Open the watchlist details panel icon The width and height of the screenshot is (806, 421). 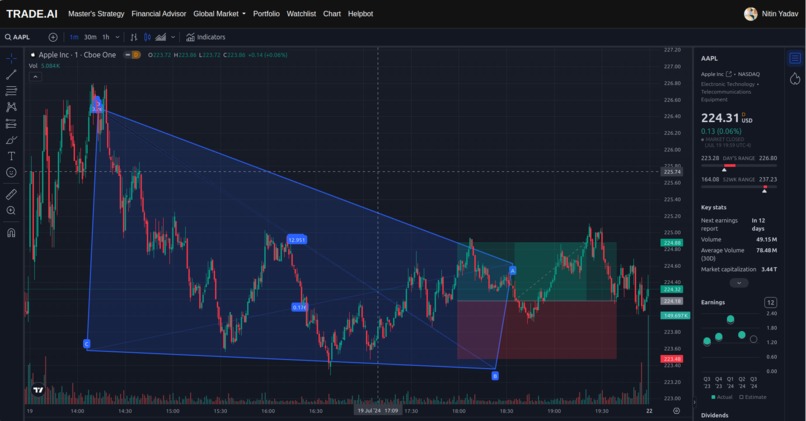[x=795, y=58]
